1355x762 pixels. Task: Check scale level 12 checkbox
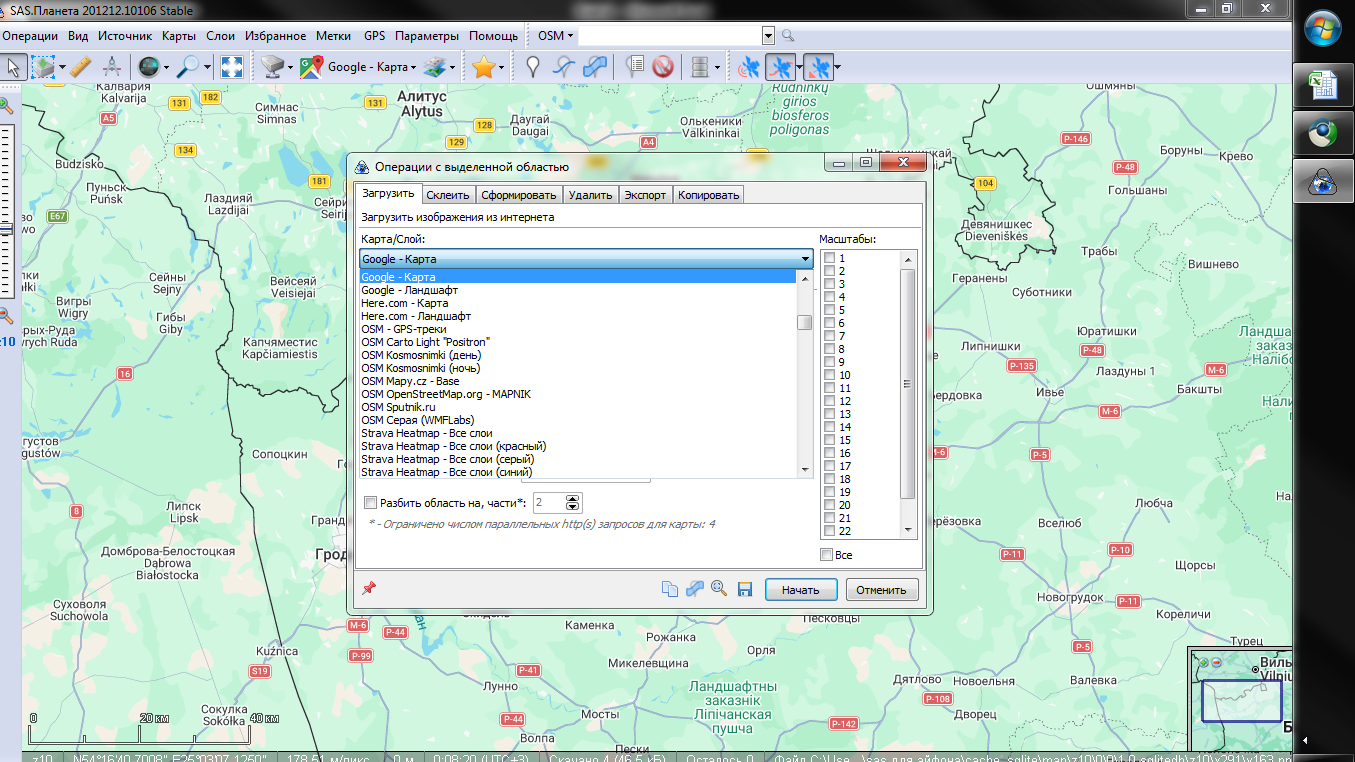[x=830, y=401]
